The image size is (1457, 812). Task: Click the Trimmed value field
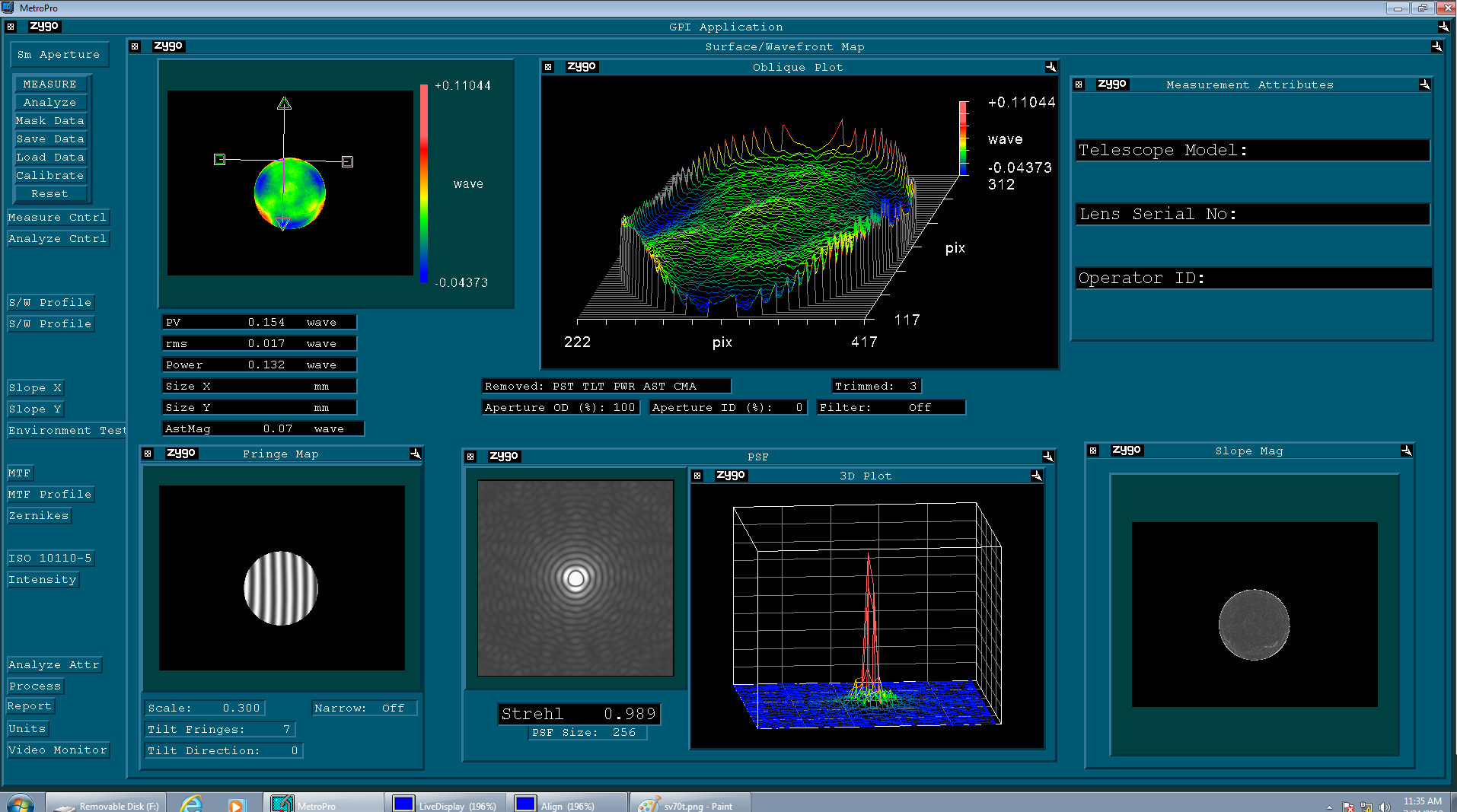coord(876,386)
